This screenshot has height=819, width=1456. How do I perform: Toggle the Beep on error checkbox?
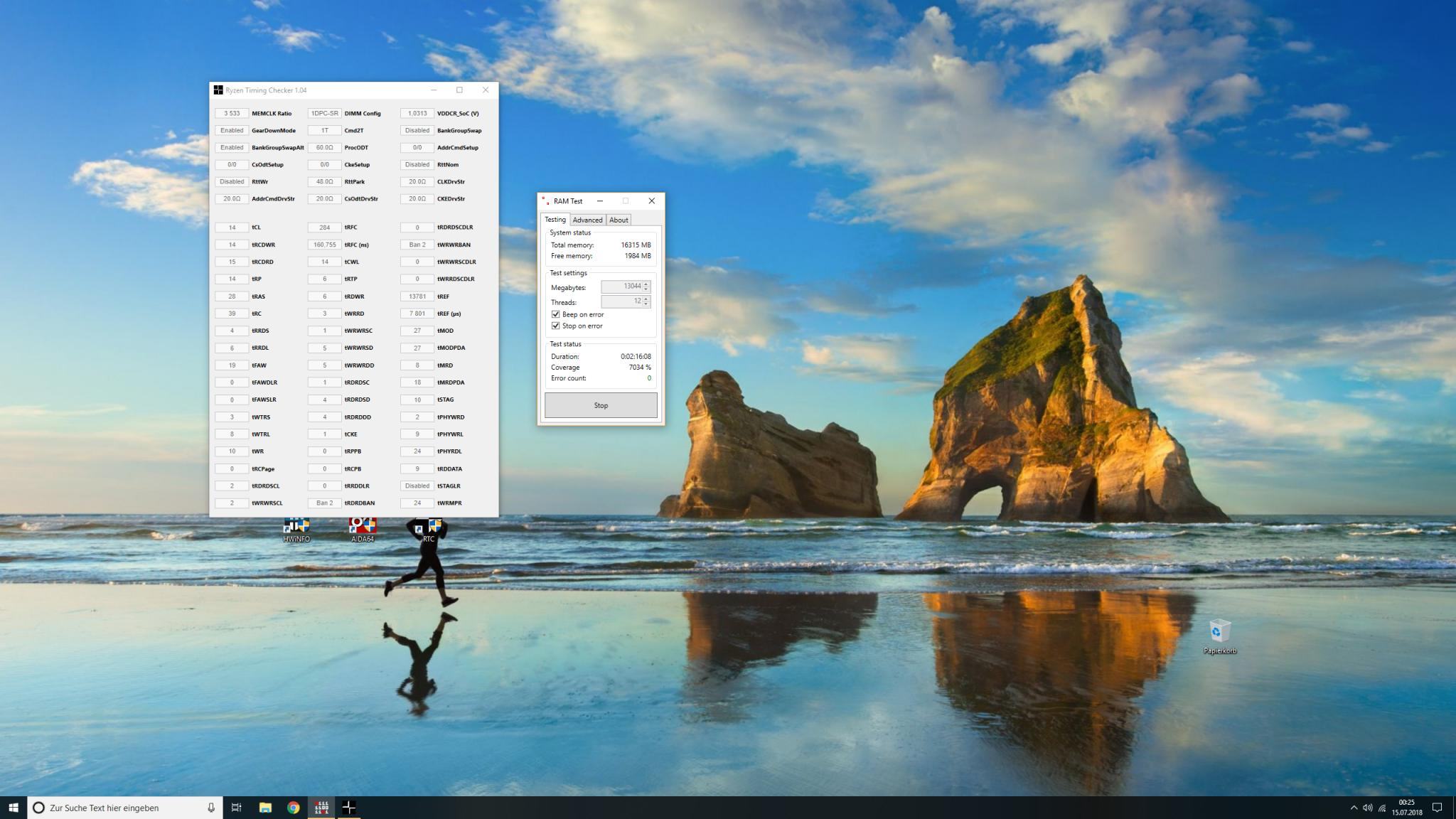556,314
